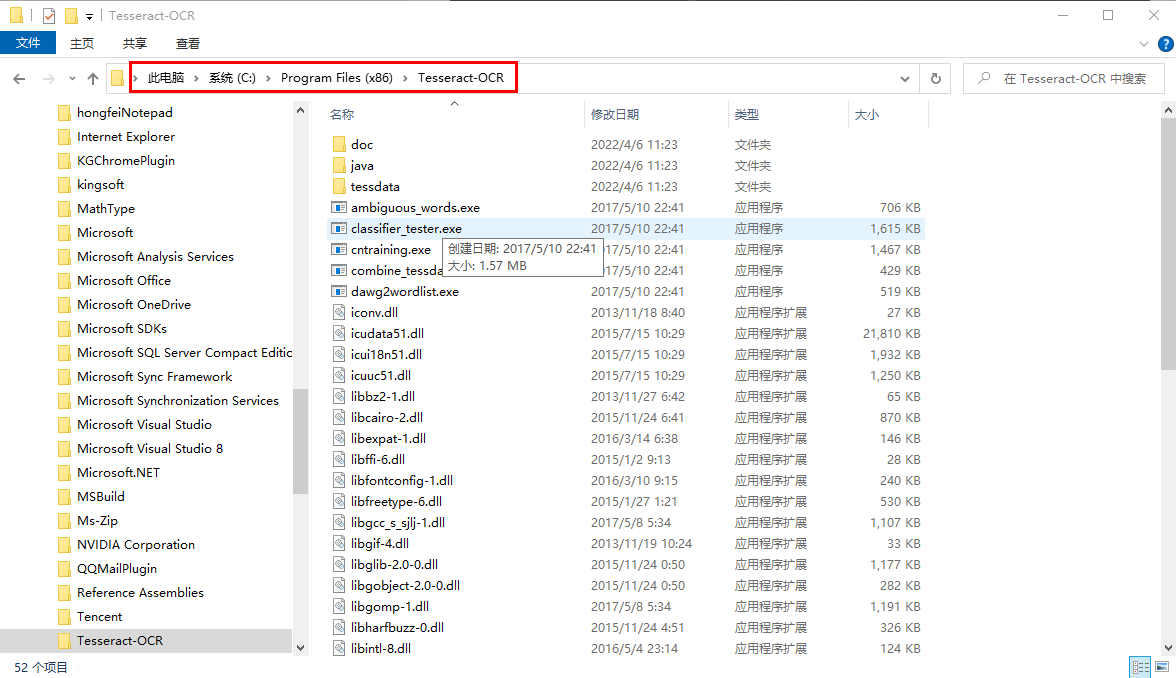Screen dimensions: 1176x678
Task: Select cntraining.exe application icon
Action: 339,249
